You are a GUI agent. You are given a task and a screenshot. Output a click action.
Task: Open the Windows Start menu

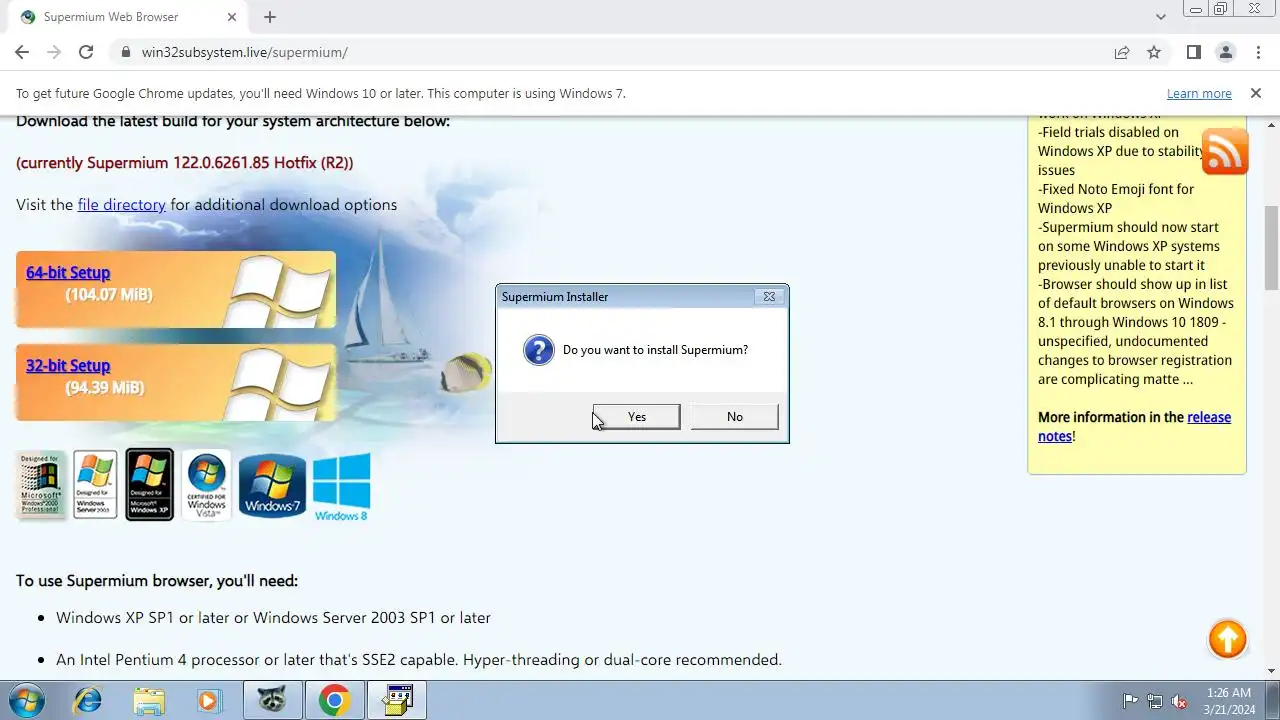27,700
